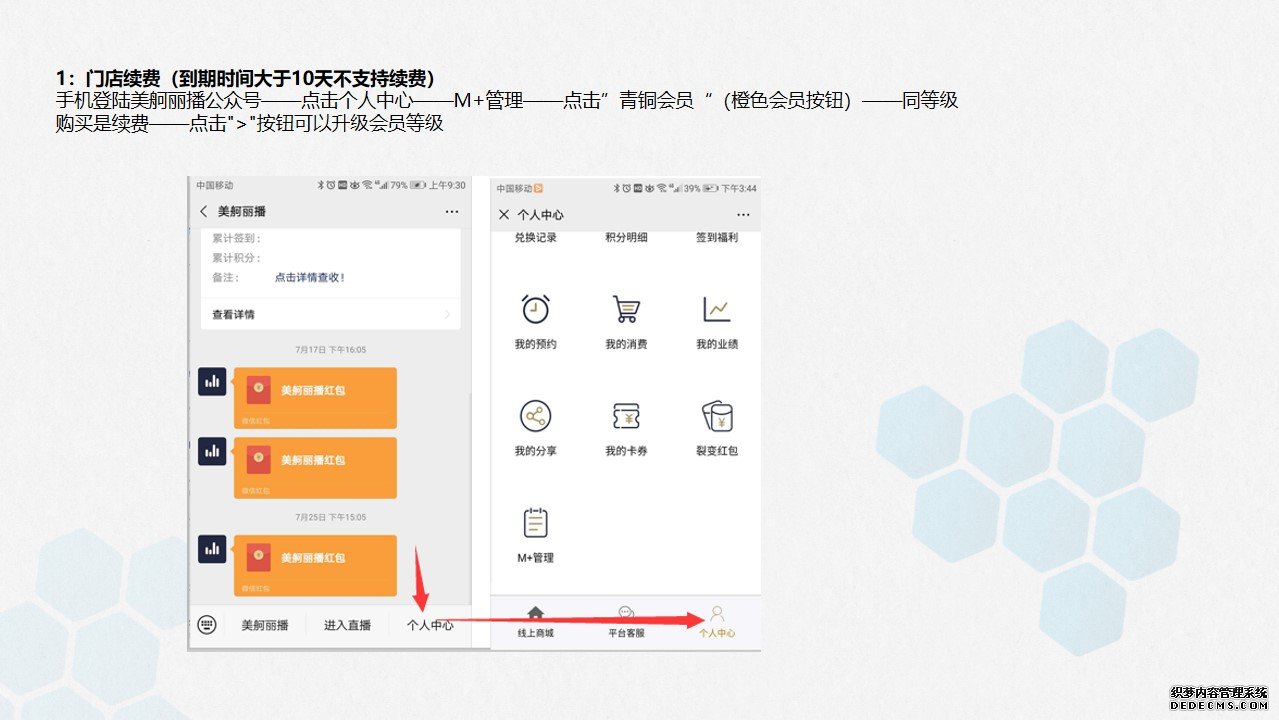Click 中国移动 carrier text in left phone
Screen dimensions: 1279x720
214,186
